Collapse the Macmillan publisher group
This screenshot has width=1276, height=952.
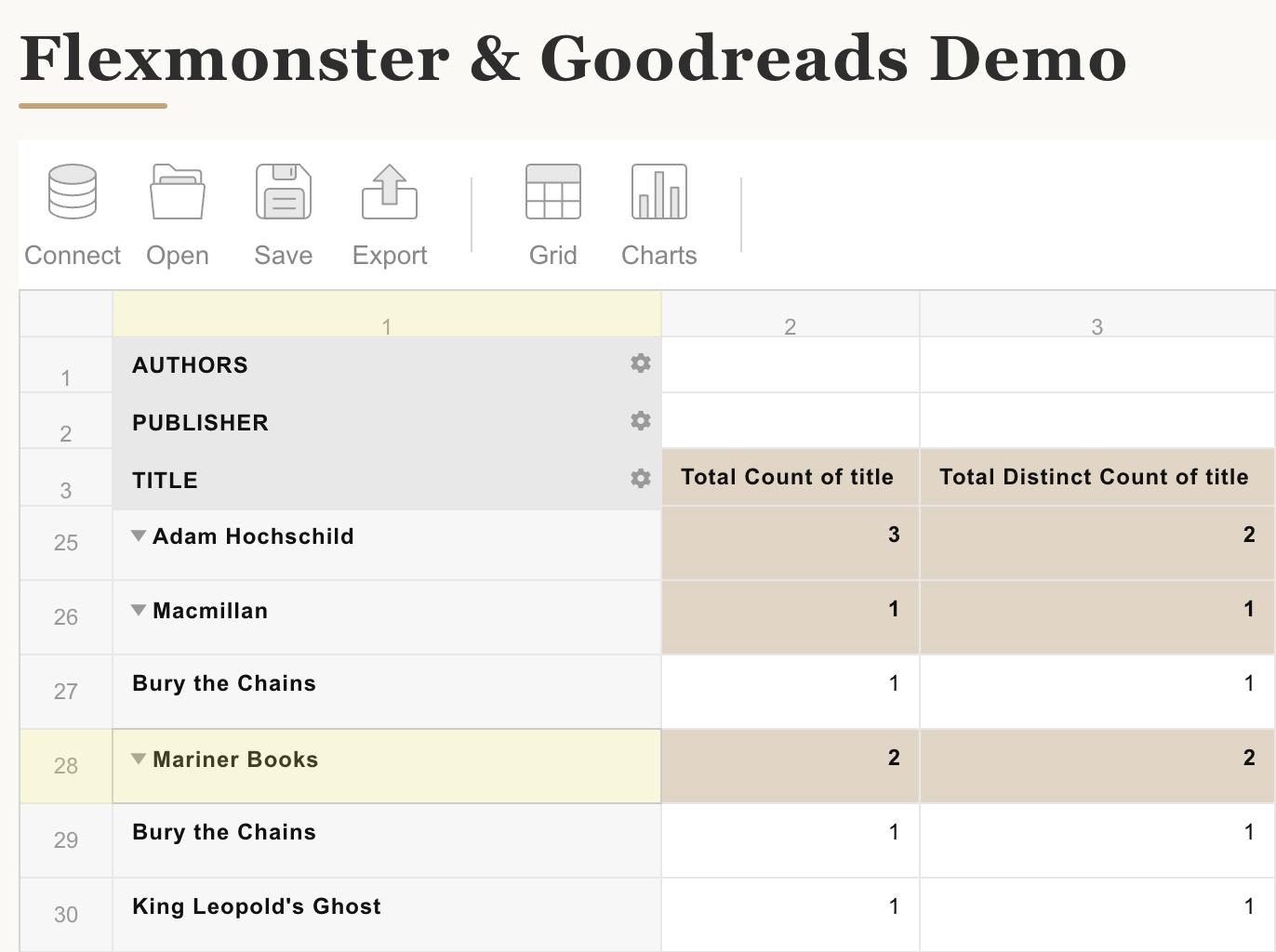click(138, 610)
